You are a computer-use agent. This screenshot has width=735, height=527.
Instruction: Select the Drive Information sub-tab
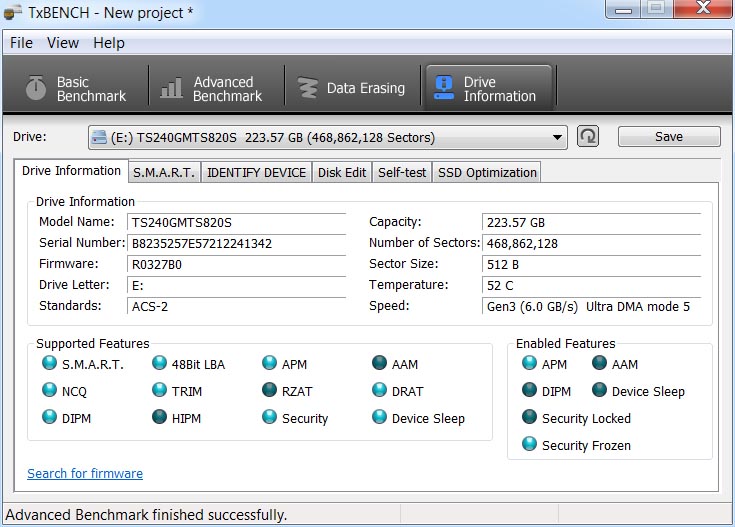(x=71, y=171)
